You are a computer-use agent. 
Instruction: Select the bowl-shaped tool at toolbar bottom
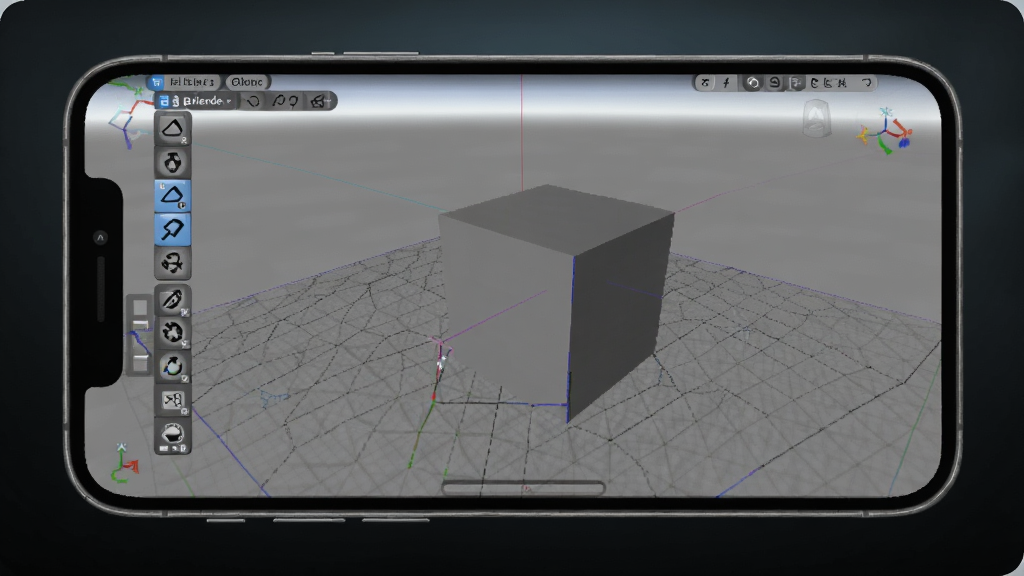[172, 436]
